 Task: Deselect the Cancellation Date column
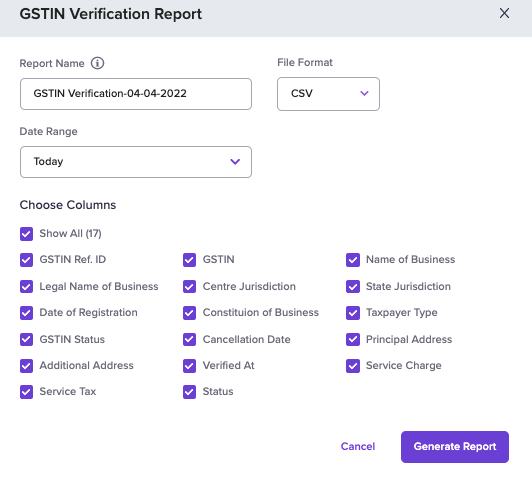click(189, 340)
